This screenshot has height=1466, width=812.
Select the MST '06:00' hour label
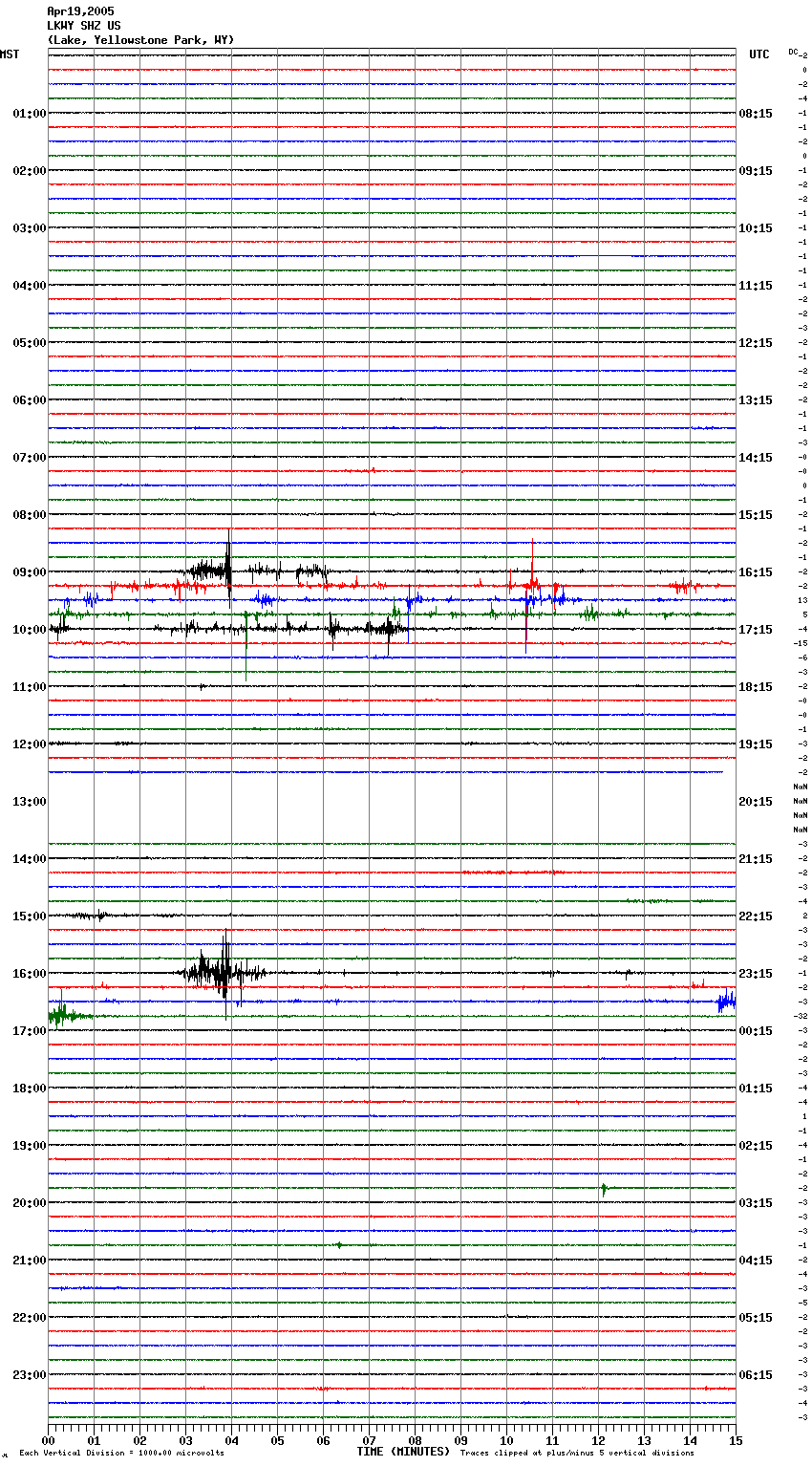[30, 400]
